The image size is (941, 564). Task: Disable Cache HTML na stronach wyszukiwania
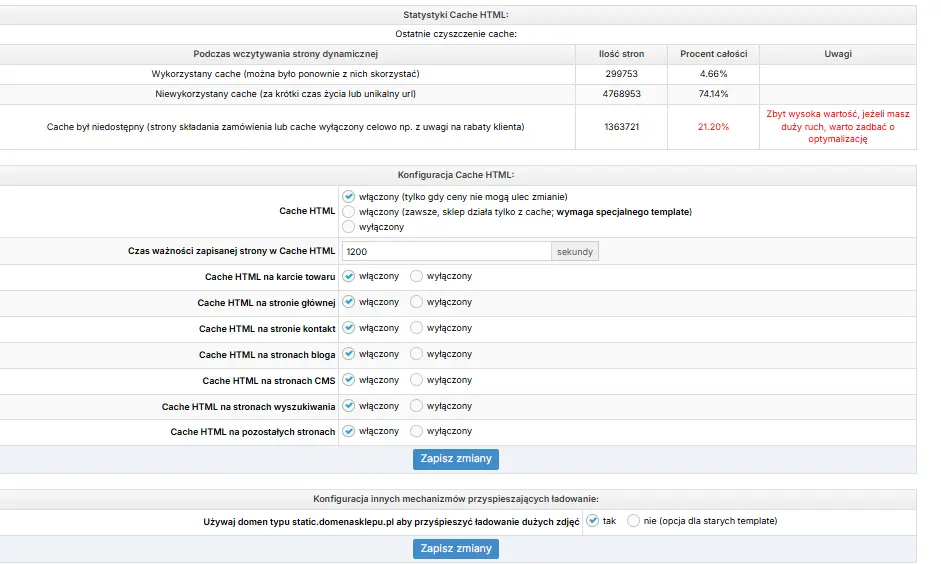[x=417, y=406]
